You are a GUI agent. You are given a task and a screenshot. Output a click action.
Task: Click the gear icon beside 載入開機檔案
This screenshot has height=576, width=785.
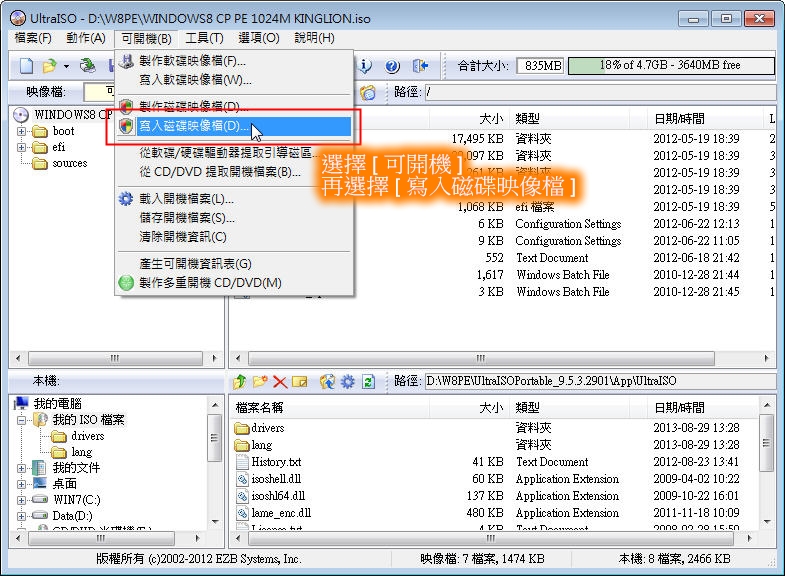coord(126,199)
